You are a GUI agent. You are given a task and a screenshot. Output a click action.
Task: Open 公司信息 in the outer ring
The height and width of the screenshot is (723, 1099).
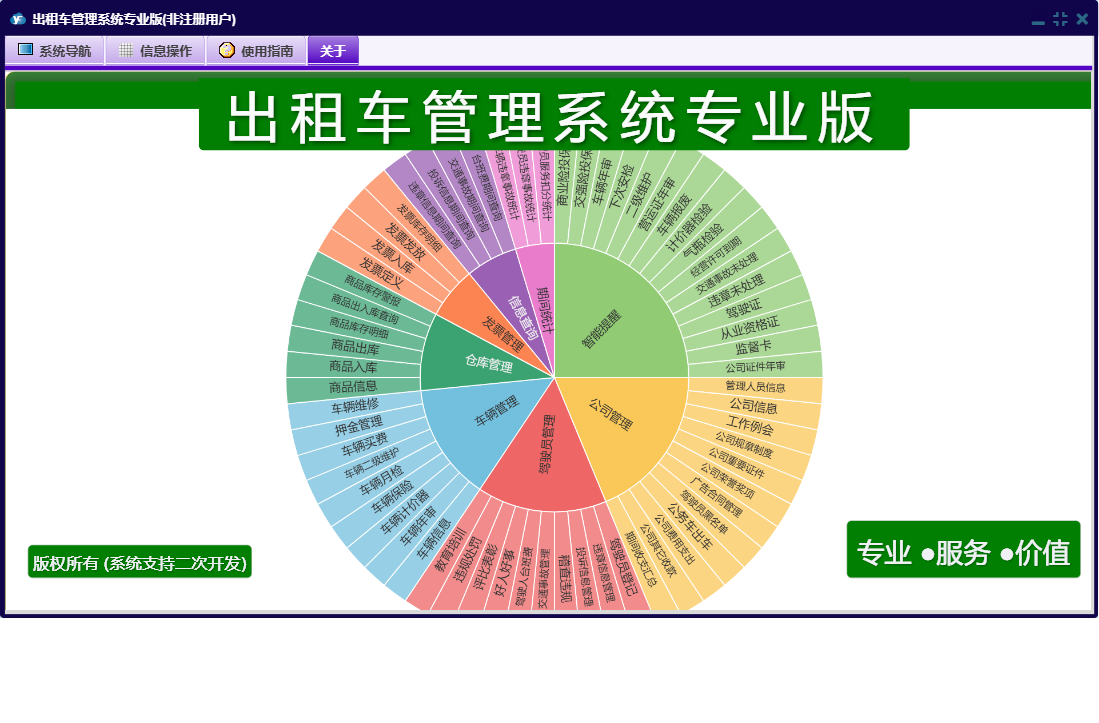(754, 405)
